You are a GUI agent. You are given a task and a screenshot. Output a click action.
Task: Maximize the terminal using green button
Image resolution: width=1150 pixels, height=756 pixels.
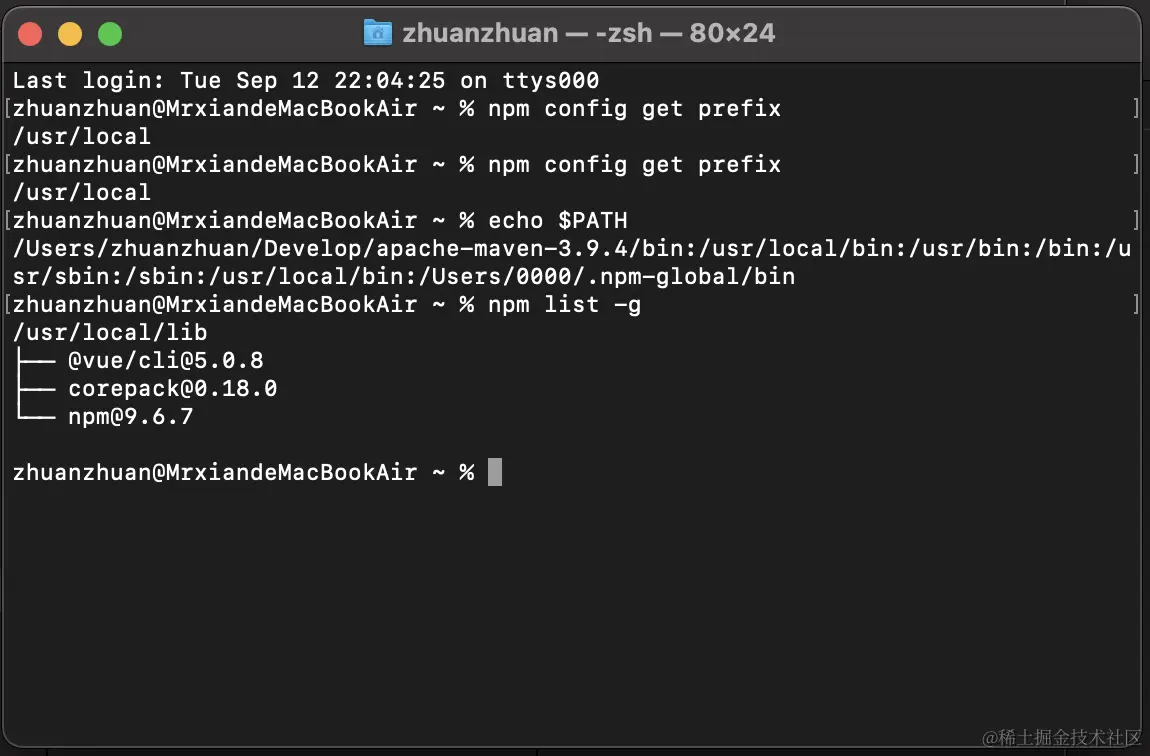[110, 34]
